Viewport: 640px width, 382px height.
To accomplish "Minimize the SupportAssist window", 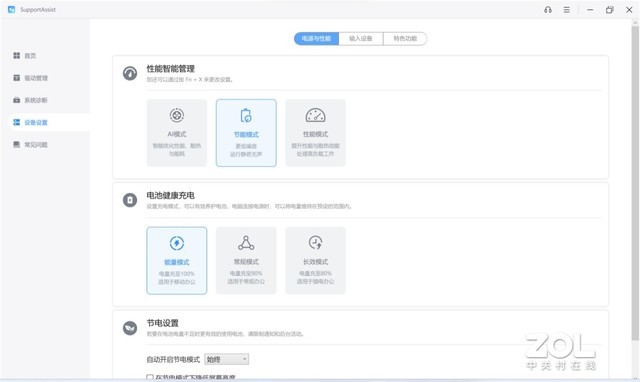I will (590, 10).
